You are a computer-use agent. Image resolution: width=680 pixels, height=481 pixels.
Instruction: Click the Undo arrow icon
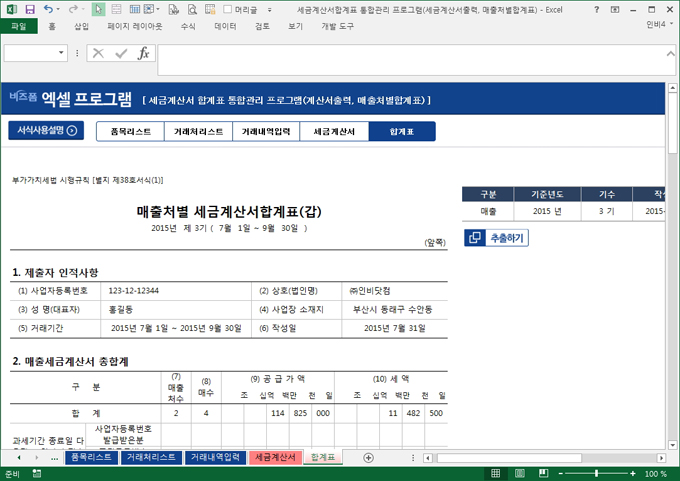click(x=47, y=9)
